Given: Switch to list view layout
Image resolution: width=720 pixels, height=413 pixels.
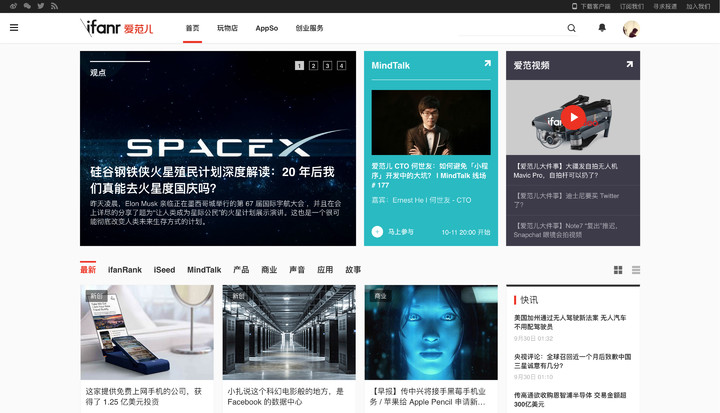Looking at the screenshot, I should coord(636,270).
